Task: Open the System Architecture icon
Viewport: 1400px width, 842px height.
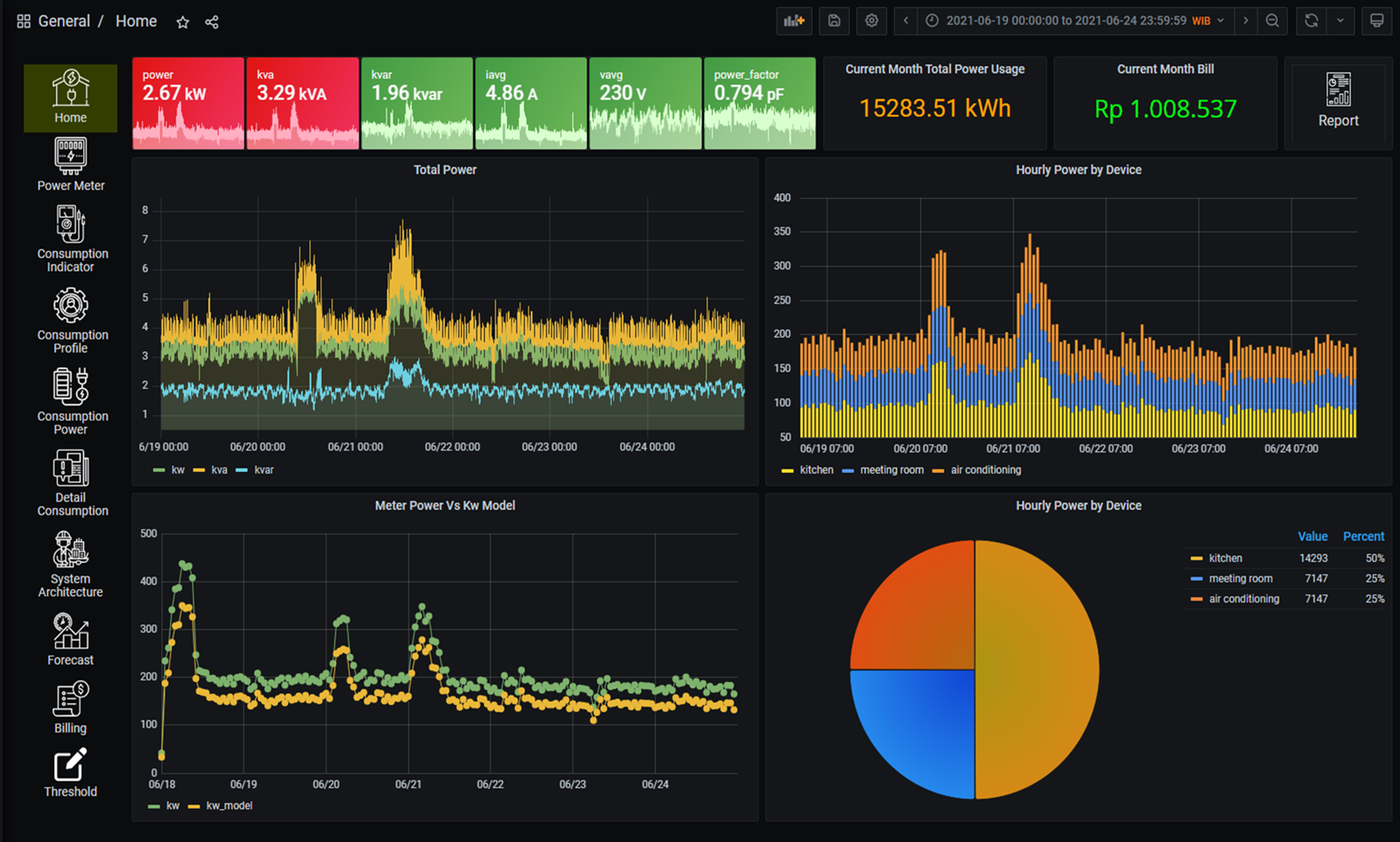Action: coord(70,549)
